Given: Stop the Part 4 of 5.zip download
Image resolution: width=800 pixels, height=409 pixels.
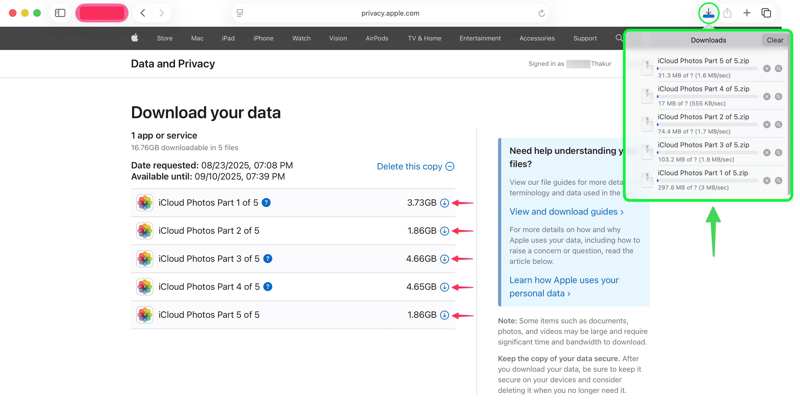Looking at the screenshot, I should (766, 96).
